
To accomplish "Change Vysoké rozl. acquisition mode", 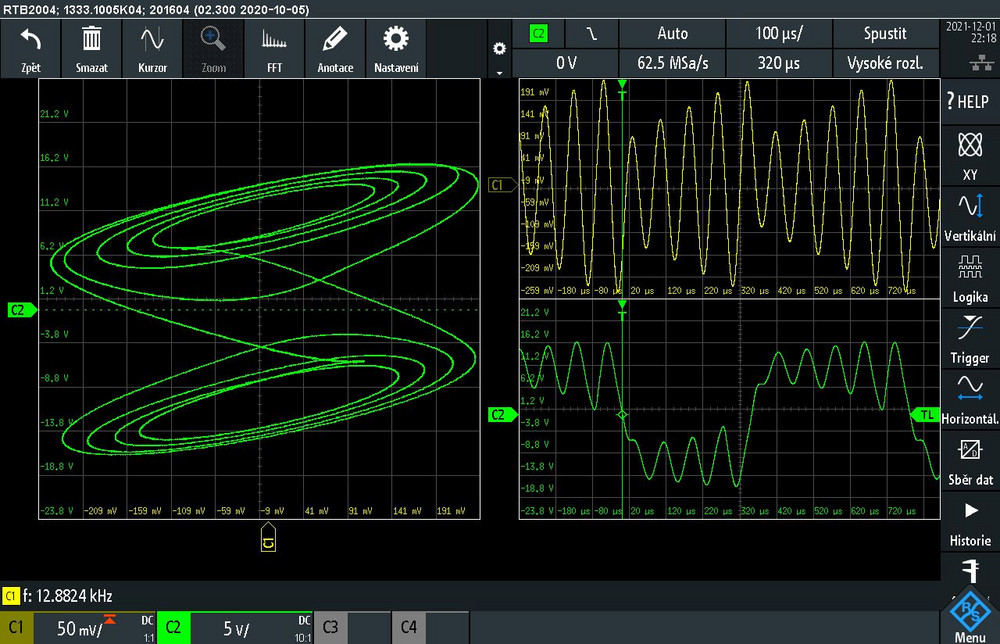I will 885,63.
